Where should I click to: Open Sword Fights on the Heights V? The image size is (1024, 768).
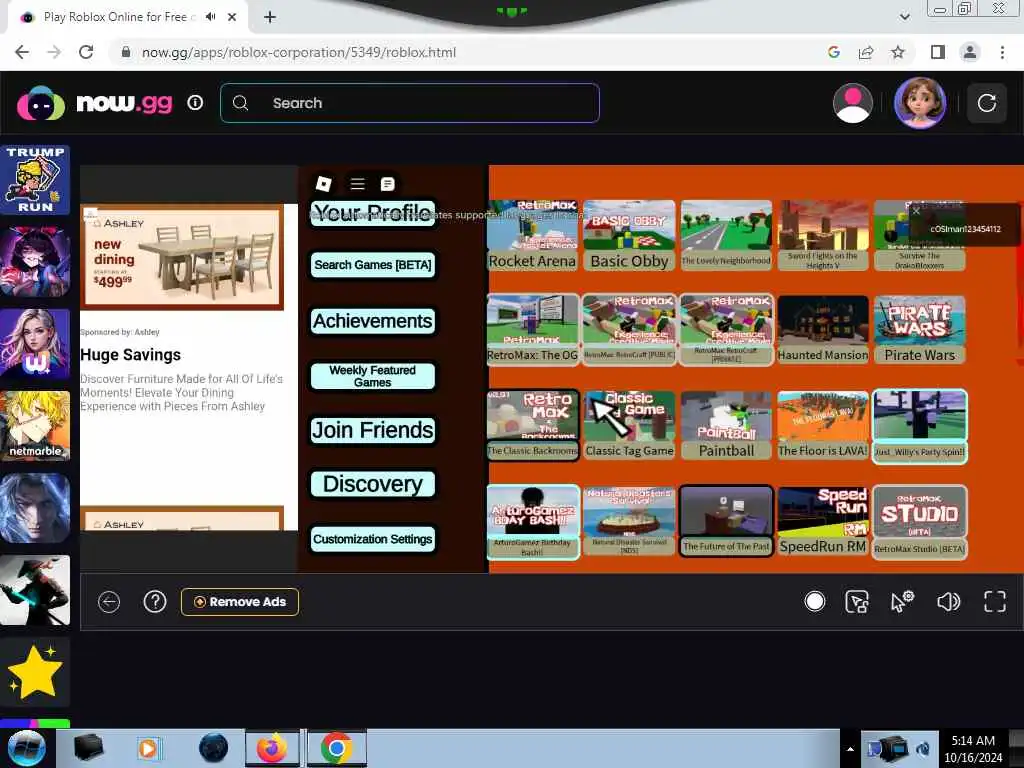click(823, 236)
